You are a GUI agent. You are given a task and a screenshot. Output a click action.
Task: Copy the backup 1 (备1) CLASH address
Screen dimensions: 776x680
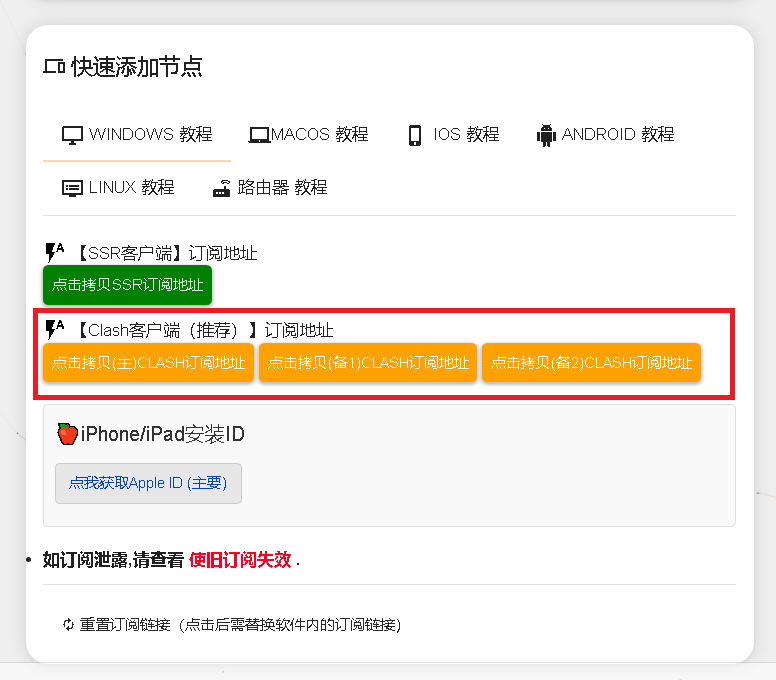pyautogui.click(x=368, y=363)
